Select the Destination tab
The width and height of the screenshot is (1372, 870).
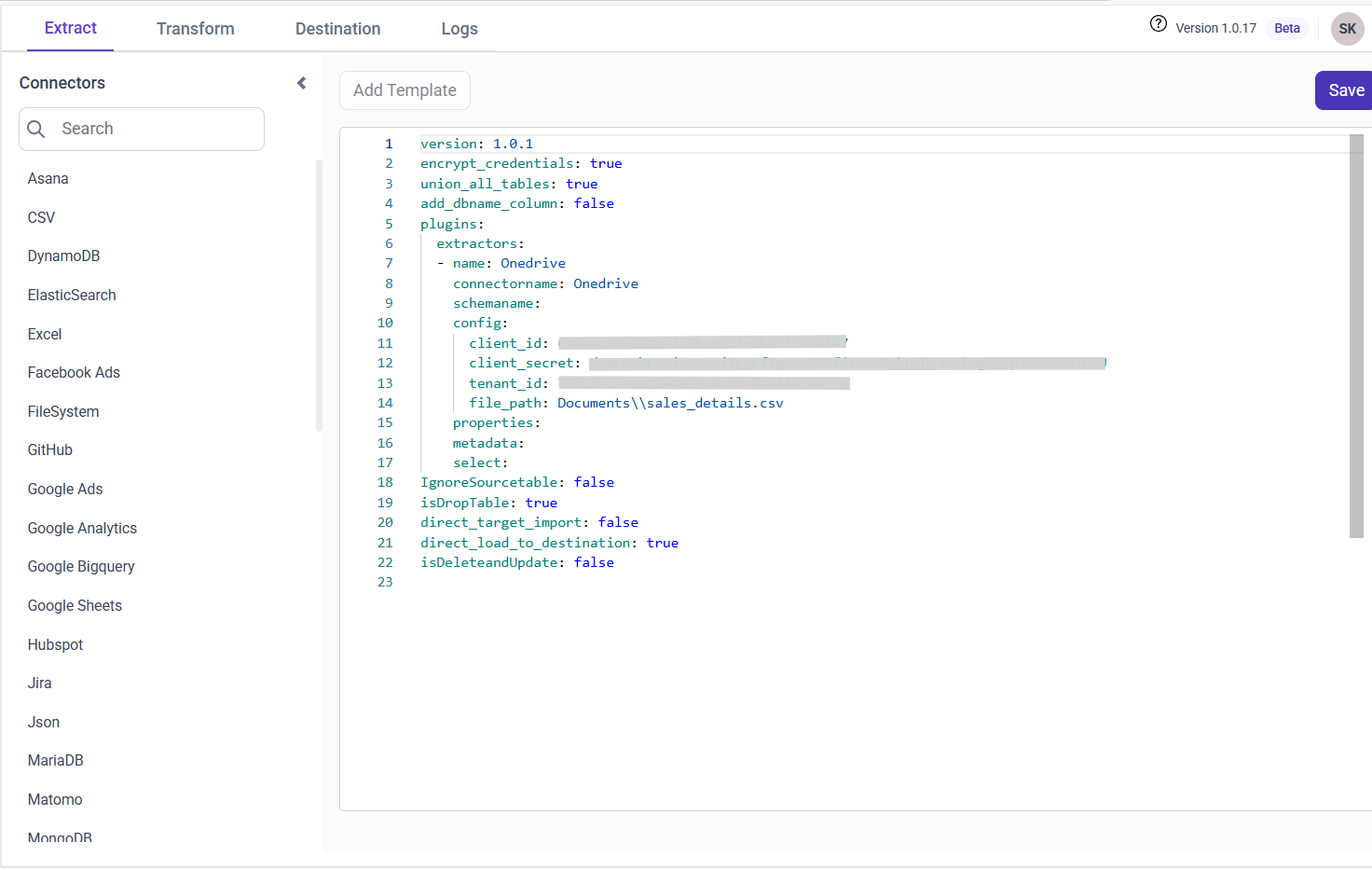pos(337,29)
